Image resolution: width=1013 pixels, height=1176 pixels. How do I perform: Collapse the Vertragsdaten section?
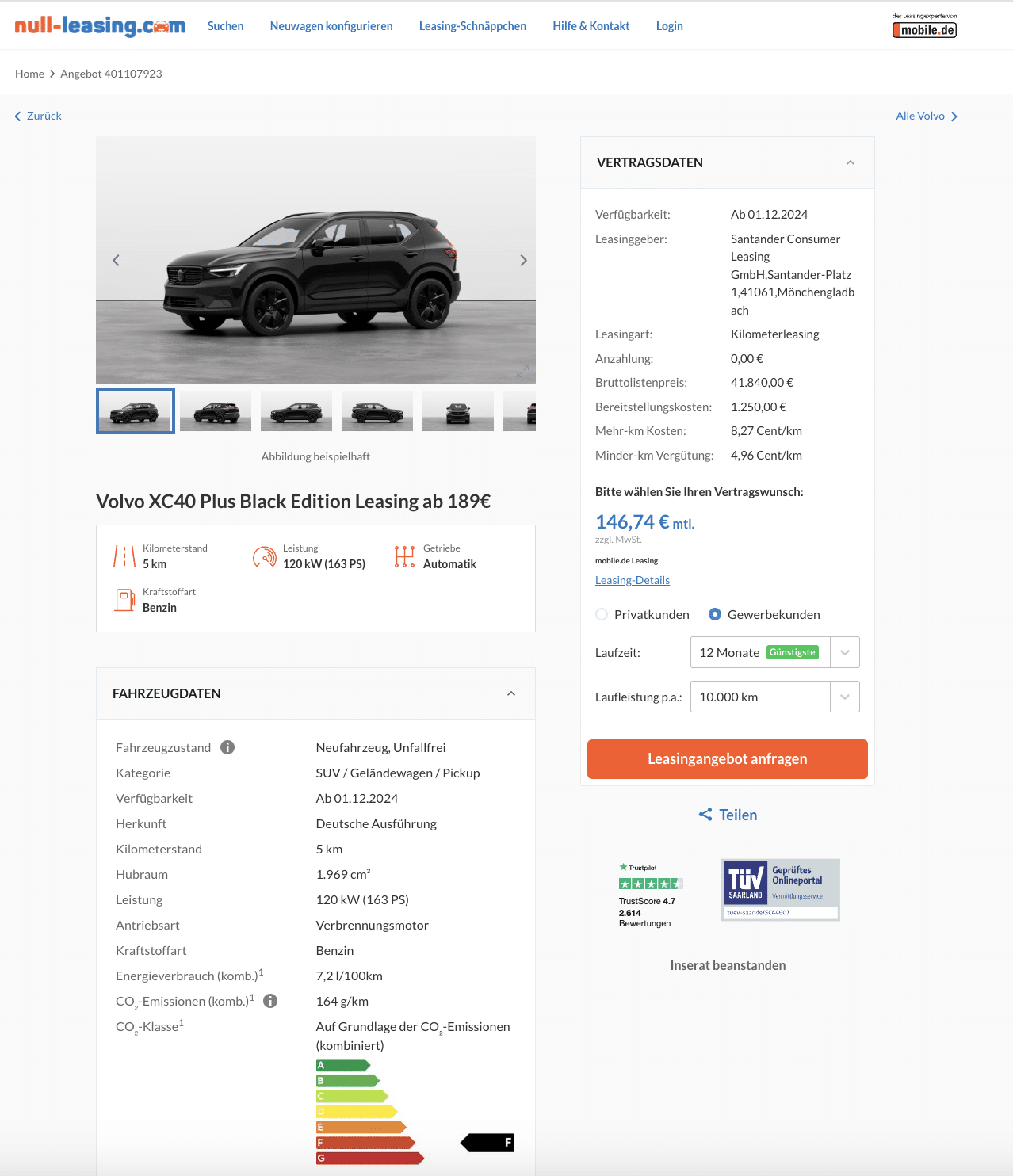[x=851, y=162]
